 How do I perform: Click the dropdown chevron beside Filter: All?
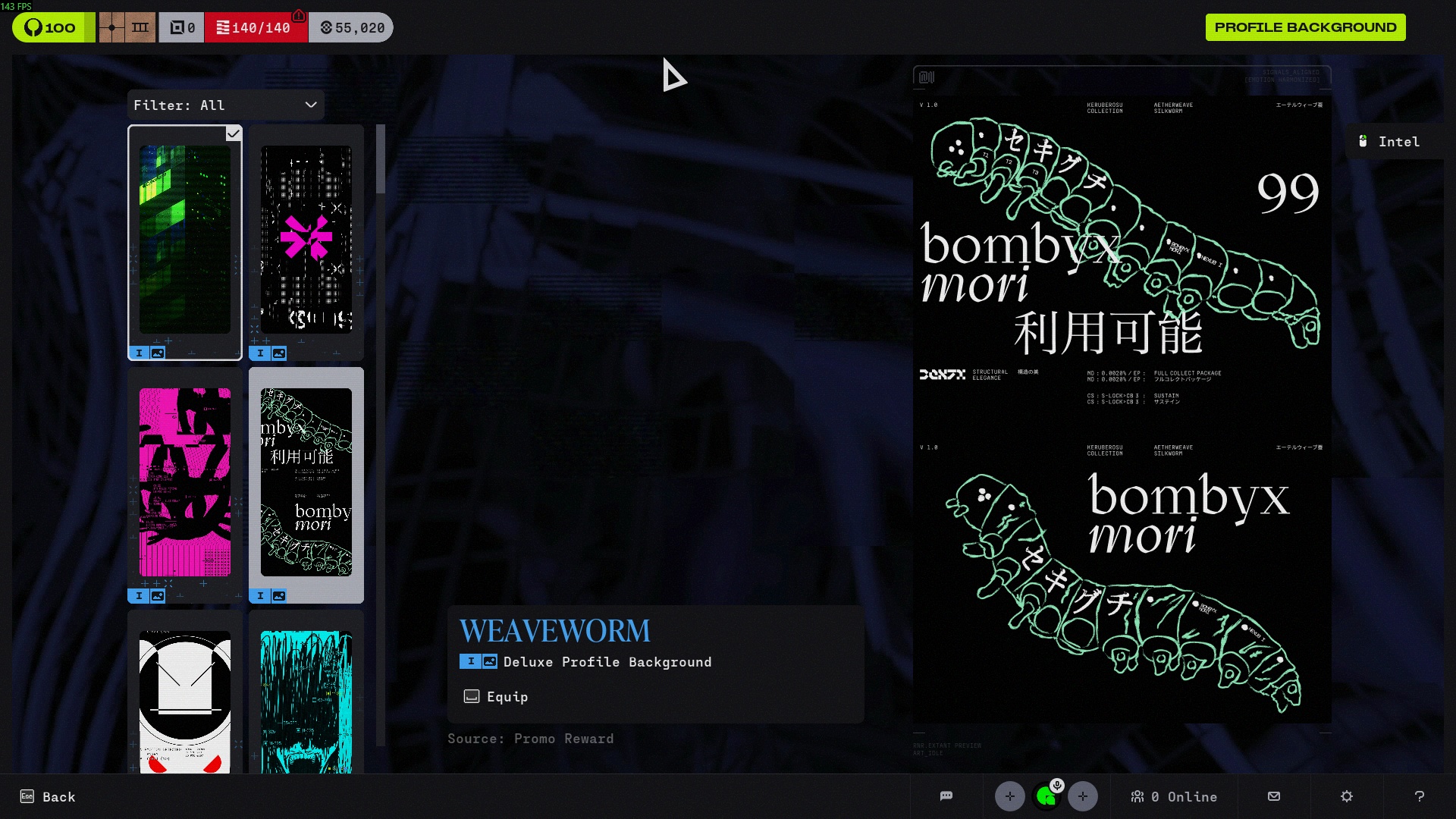click(x=311, y=105)
